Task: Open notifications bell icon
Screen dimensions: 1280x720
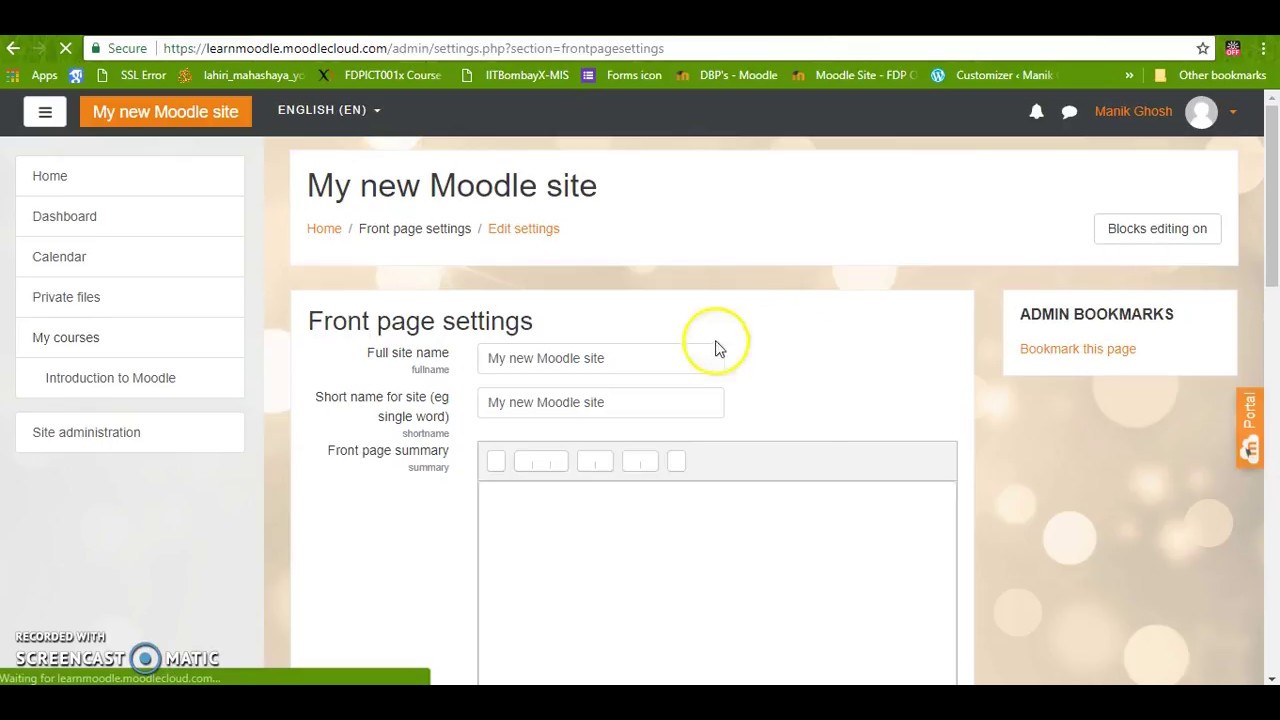Action: [x=1036, y=112]
